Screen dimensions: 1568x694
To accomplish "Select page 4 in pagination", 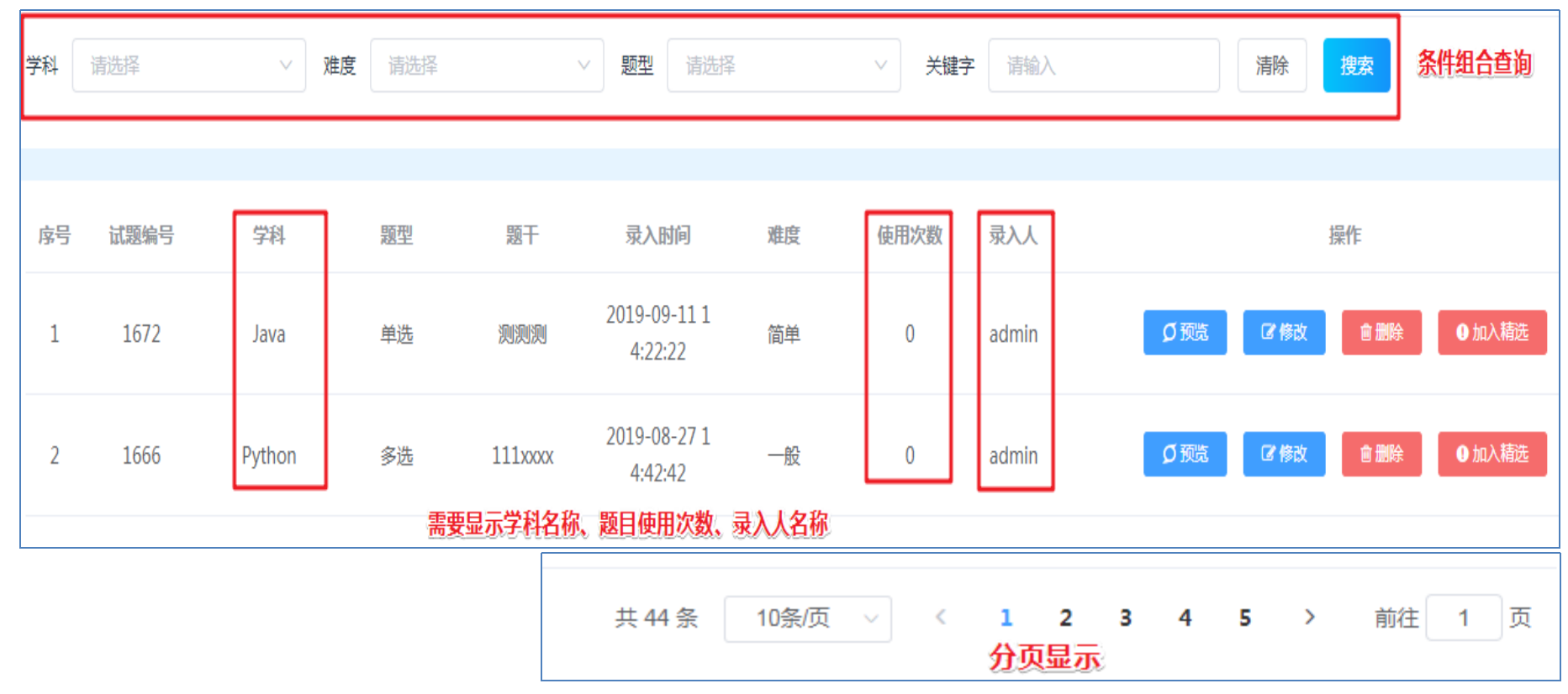I will coord(1185,618).
